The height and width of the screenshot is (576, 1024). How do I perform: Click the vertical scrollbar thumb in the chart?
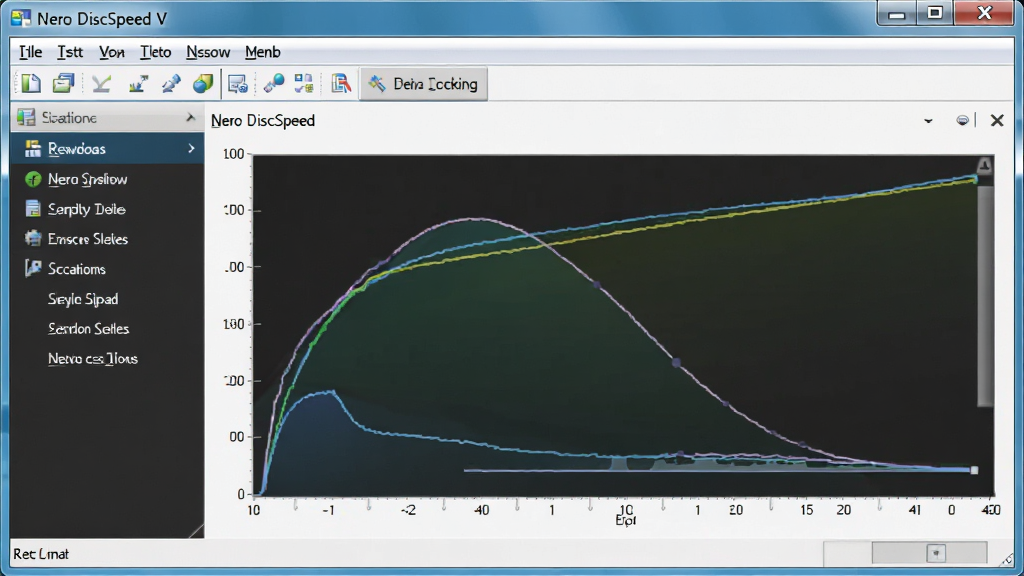click(985, 295)
